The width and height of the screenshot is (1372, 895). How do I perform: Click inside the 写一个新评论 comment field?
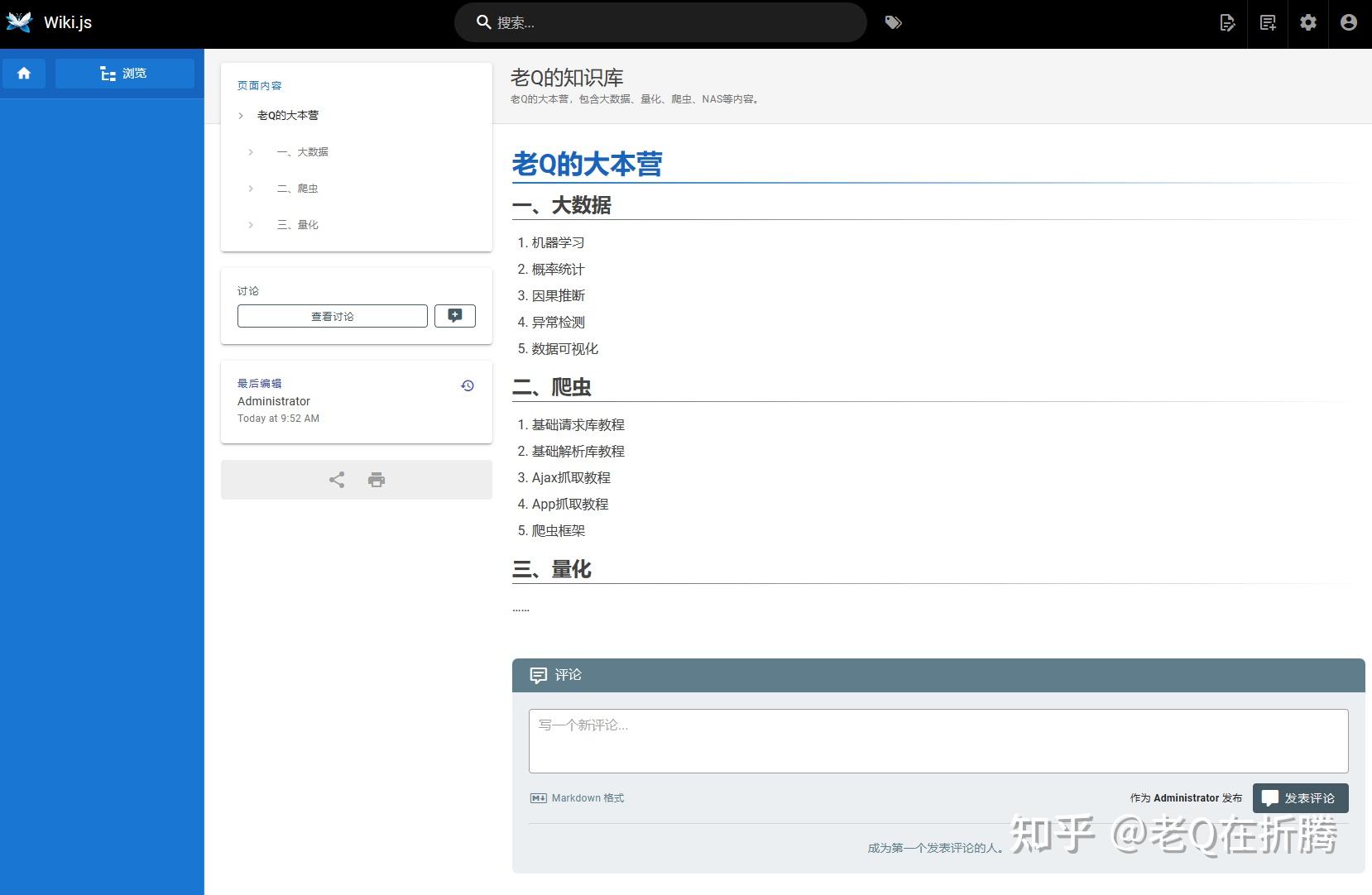point(936,740)
